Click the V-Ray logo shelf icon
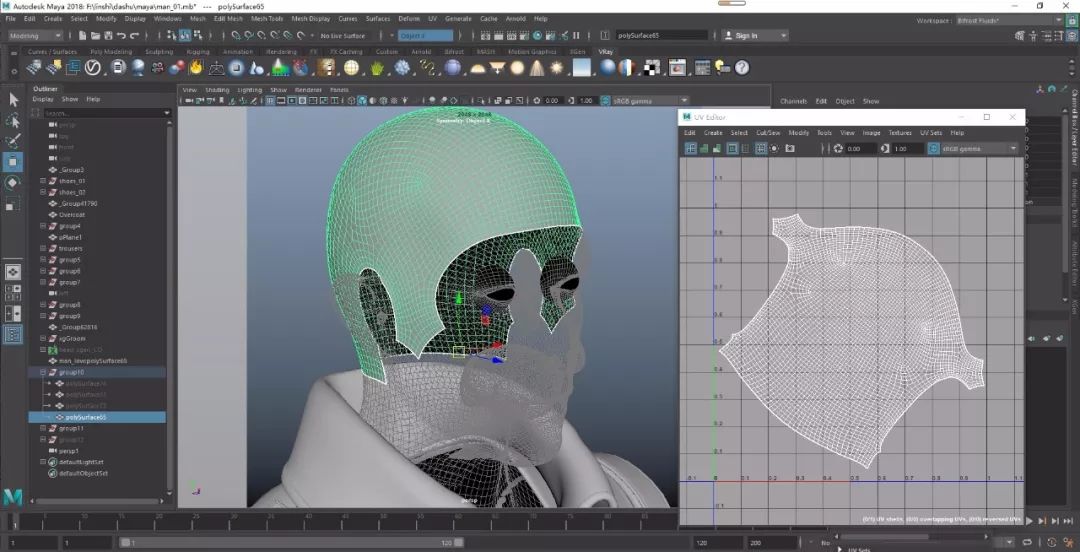Image resolution: width=1080 pixels, height=552 pixels. pos(93,68)
